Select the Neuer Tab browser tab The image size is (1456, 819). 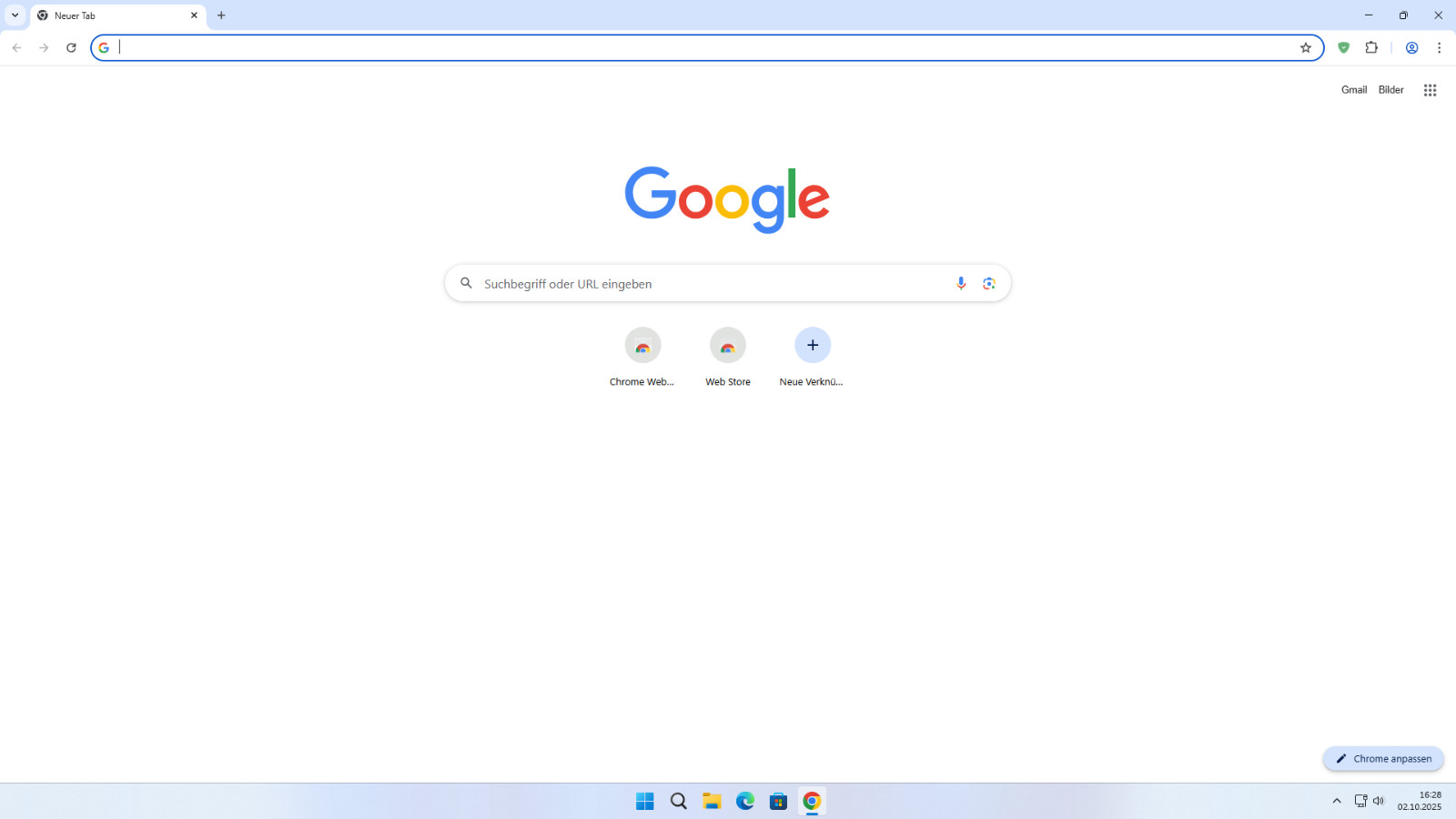pyautogui.click(x=118, y=15)
